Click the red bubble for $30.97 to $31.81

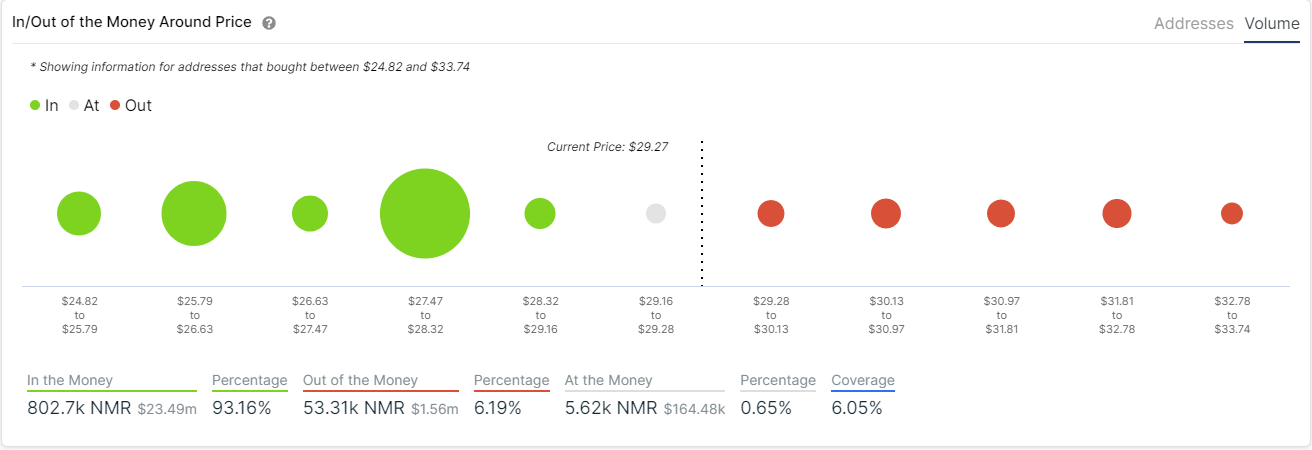coord(1001,214)
